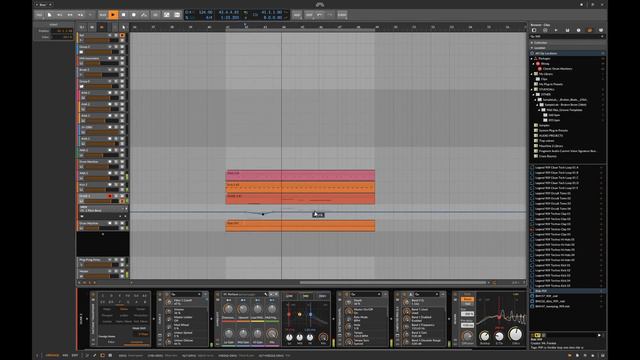Click the orange mode button in the reverb device
Screen dimensions: 640x360
click(467, 299)
